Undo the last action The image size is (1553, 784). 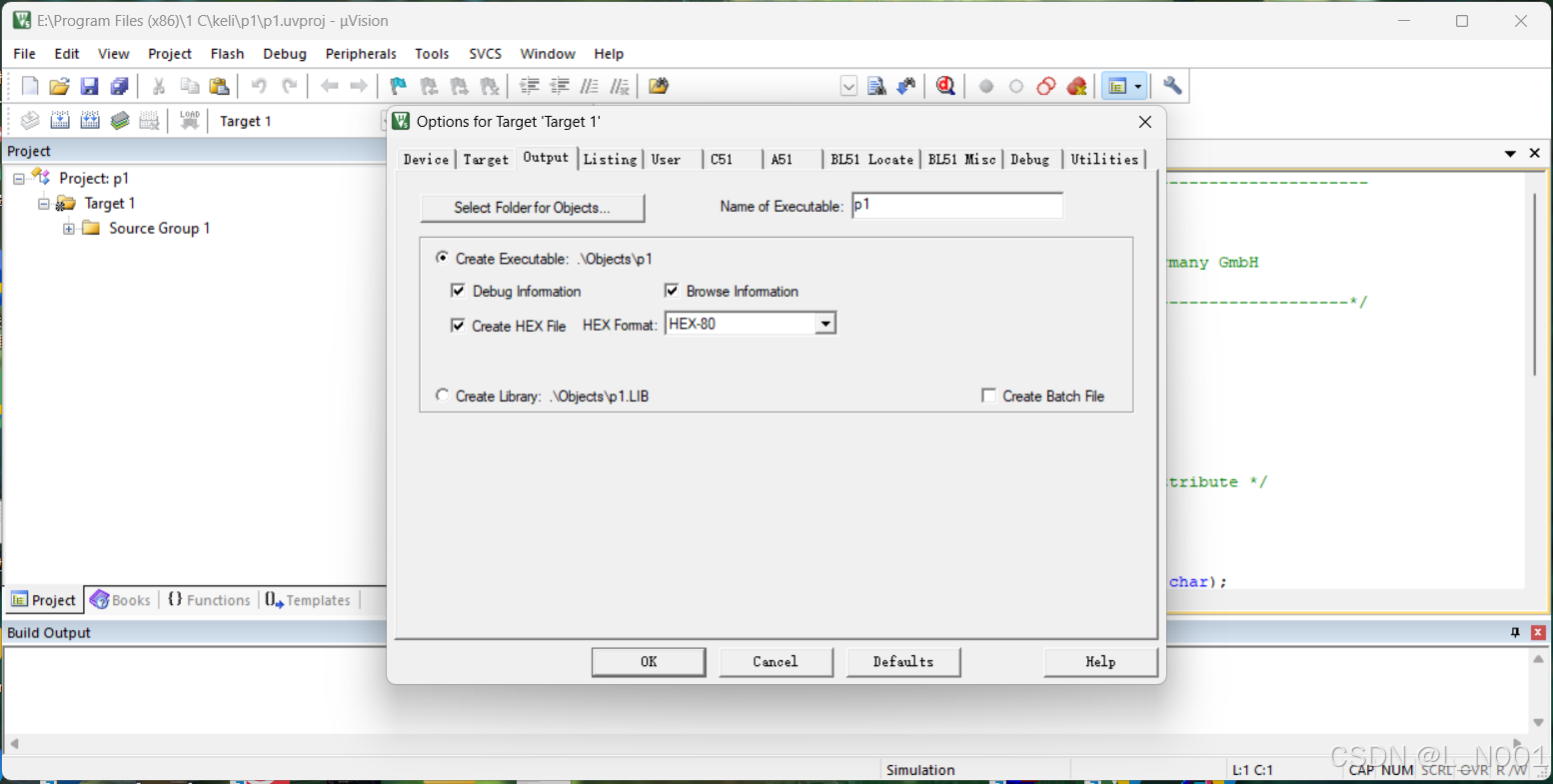click(259, 86)
